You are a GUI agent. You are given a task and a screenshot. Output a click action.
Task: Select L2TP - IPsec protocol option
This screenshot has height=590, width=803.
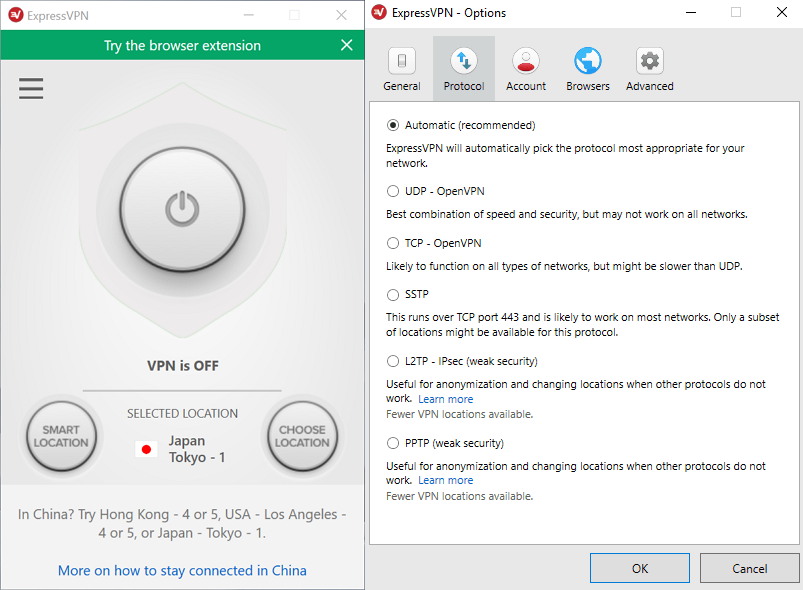point(461,361)
